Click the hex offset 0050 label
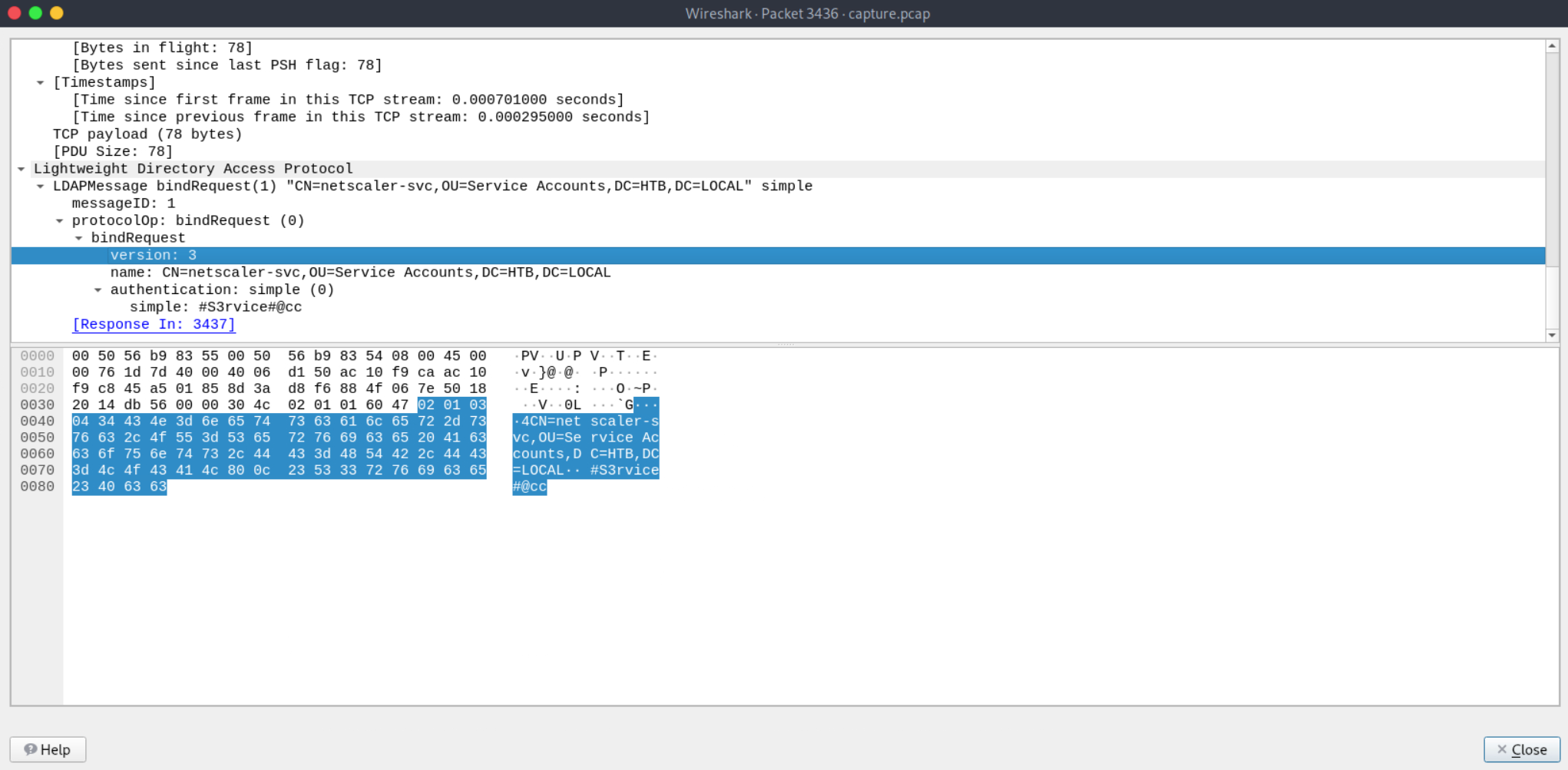Image resolution: width=1568 pixels, height=770 pixels. (x=37, y=438)
